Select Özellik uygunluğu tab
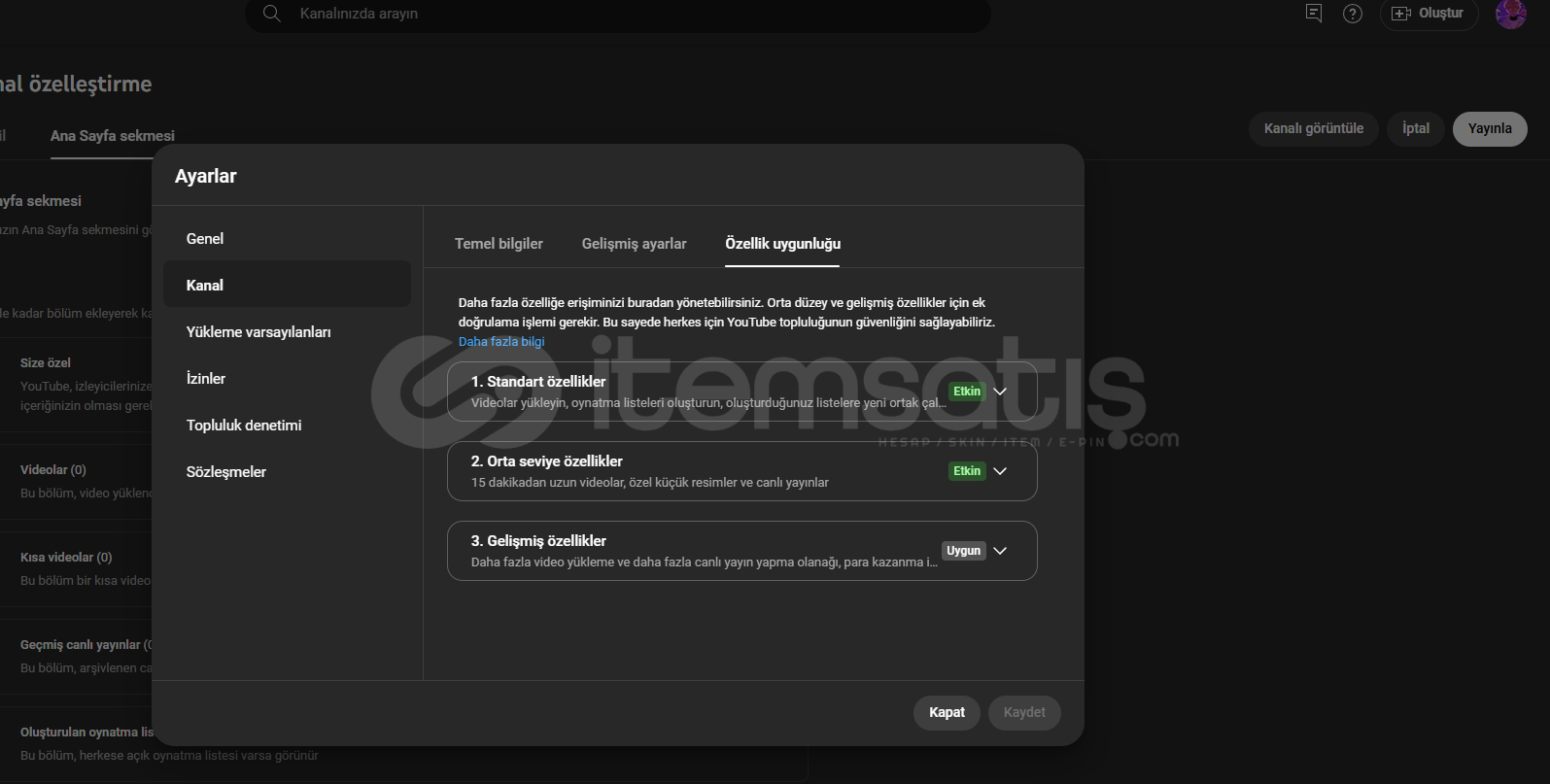 [782, 244]
